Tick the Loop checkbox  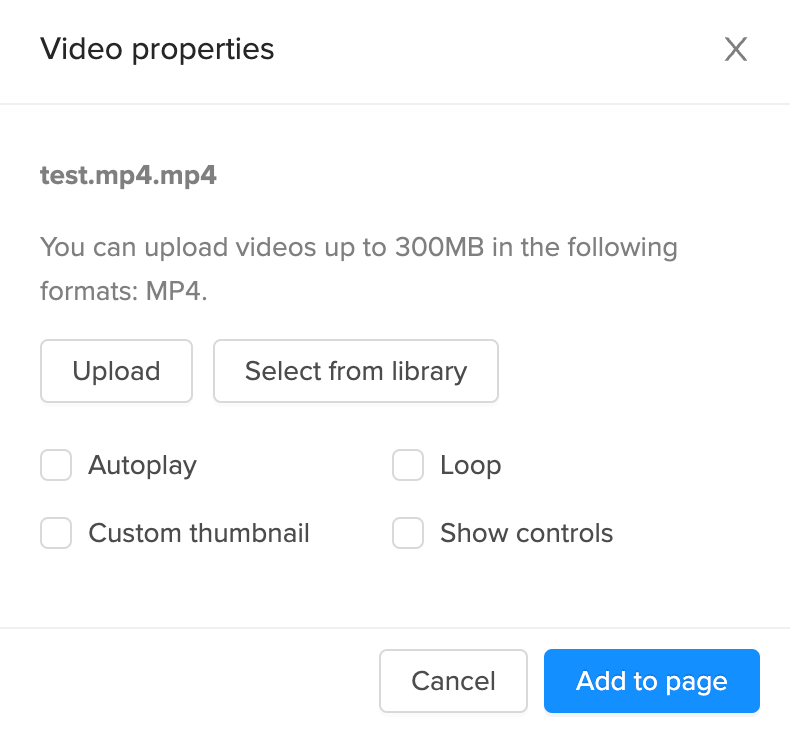coord(408,465)
